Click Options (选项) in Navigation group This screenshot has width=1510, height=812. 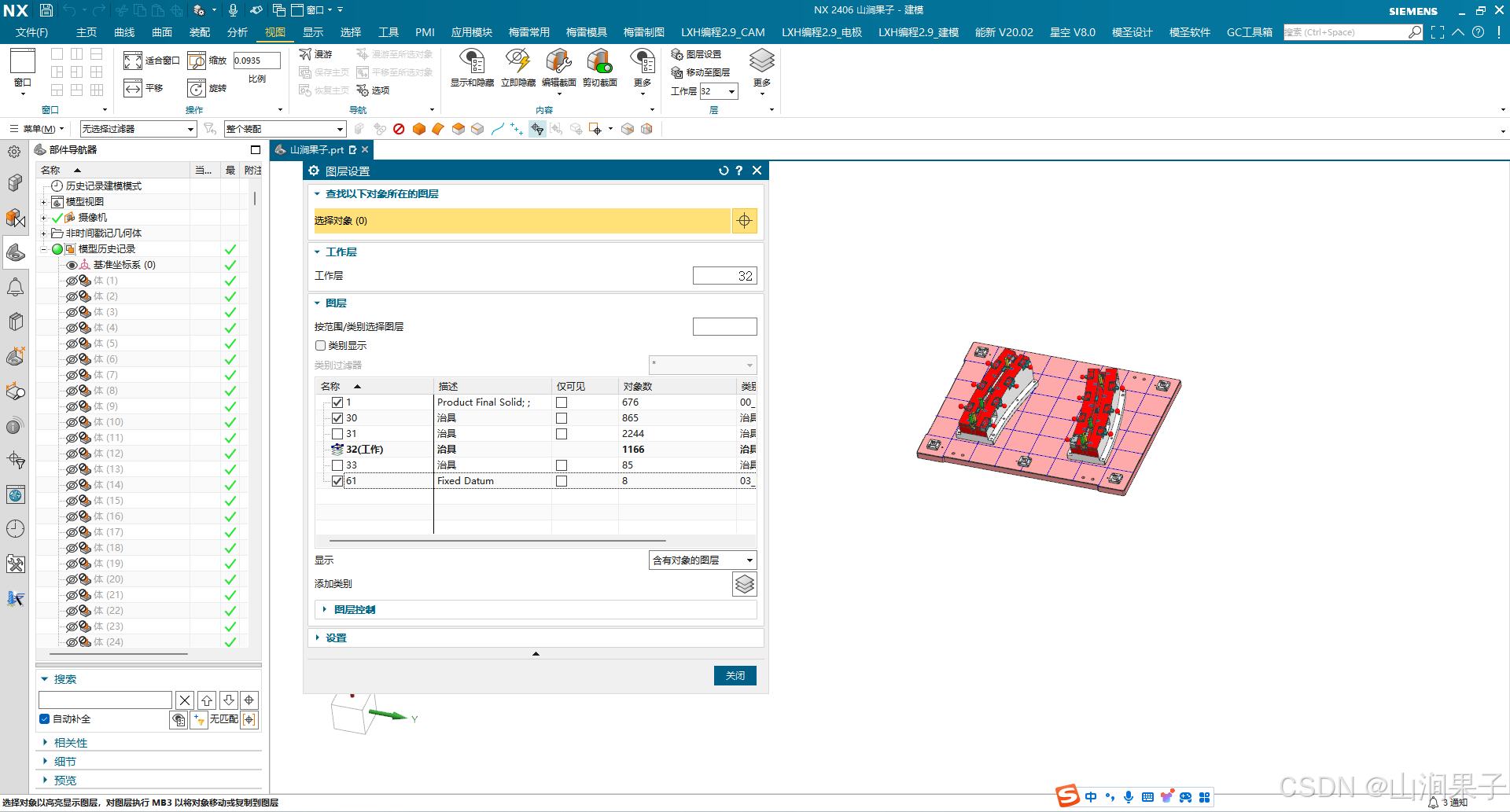[374, 90]
